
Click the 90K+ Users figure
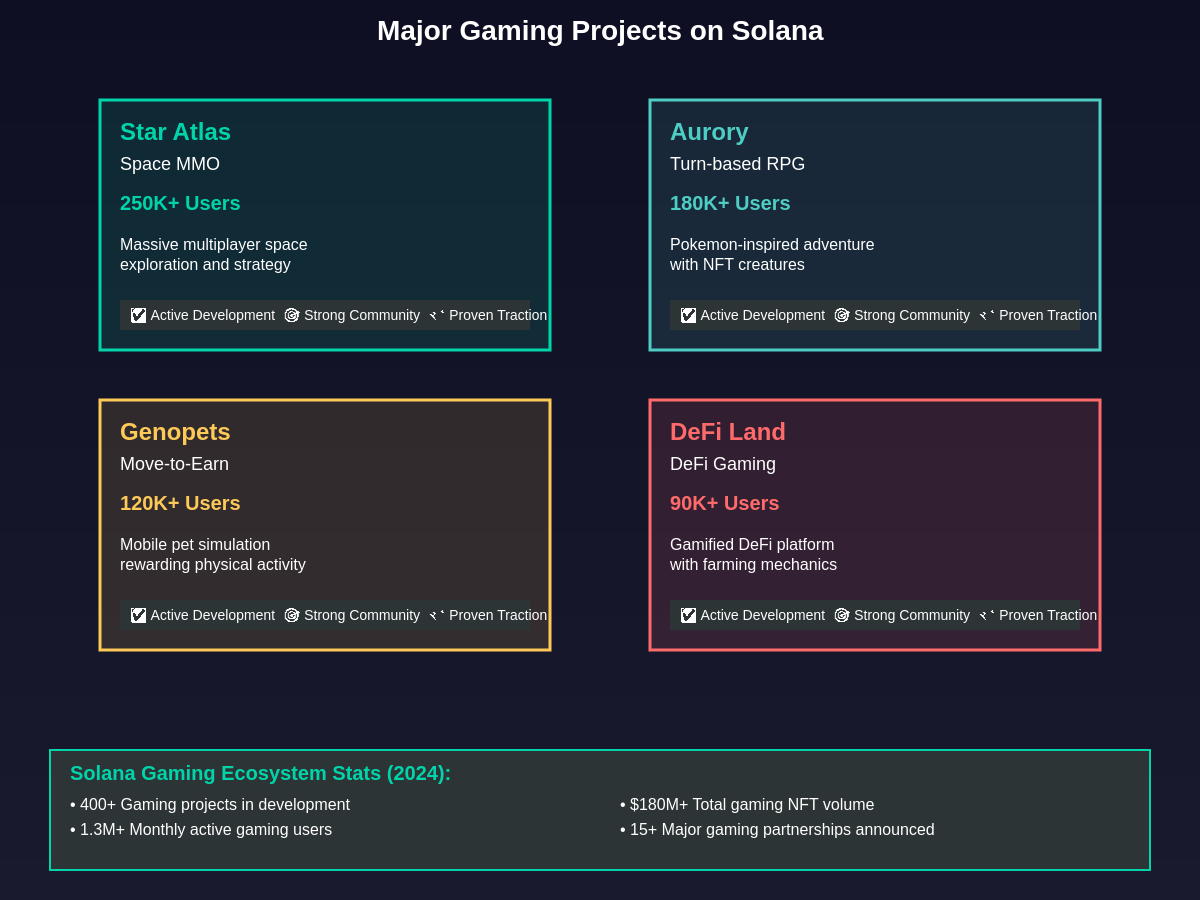pyautogui.click(x=724, y=503)
